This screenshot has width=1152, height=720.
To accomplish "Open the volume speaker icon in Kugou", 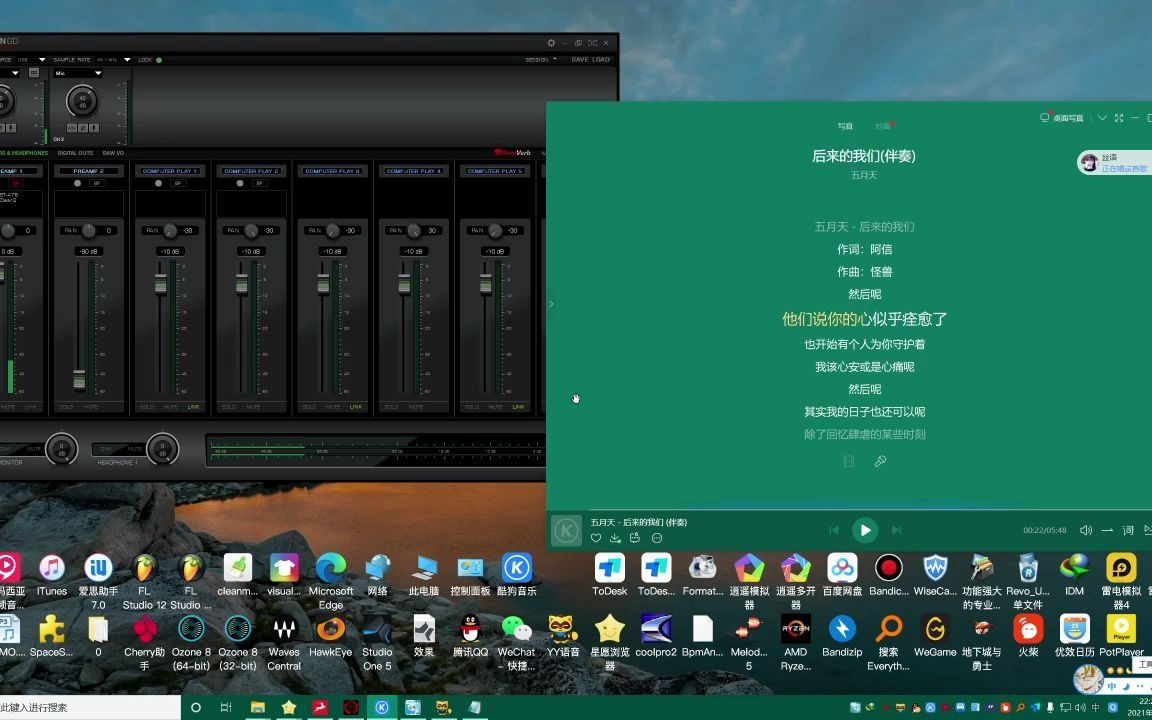I will click(x=1086, y=530).
